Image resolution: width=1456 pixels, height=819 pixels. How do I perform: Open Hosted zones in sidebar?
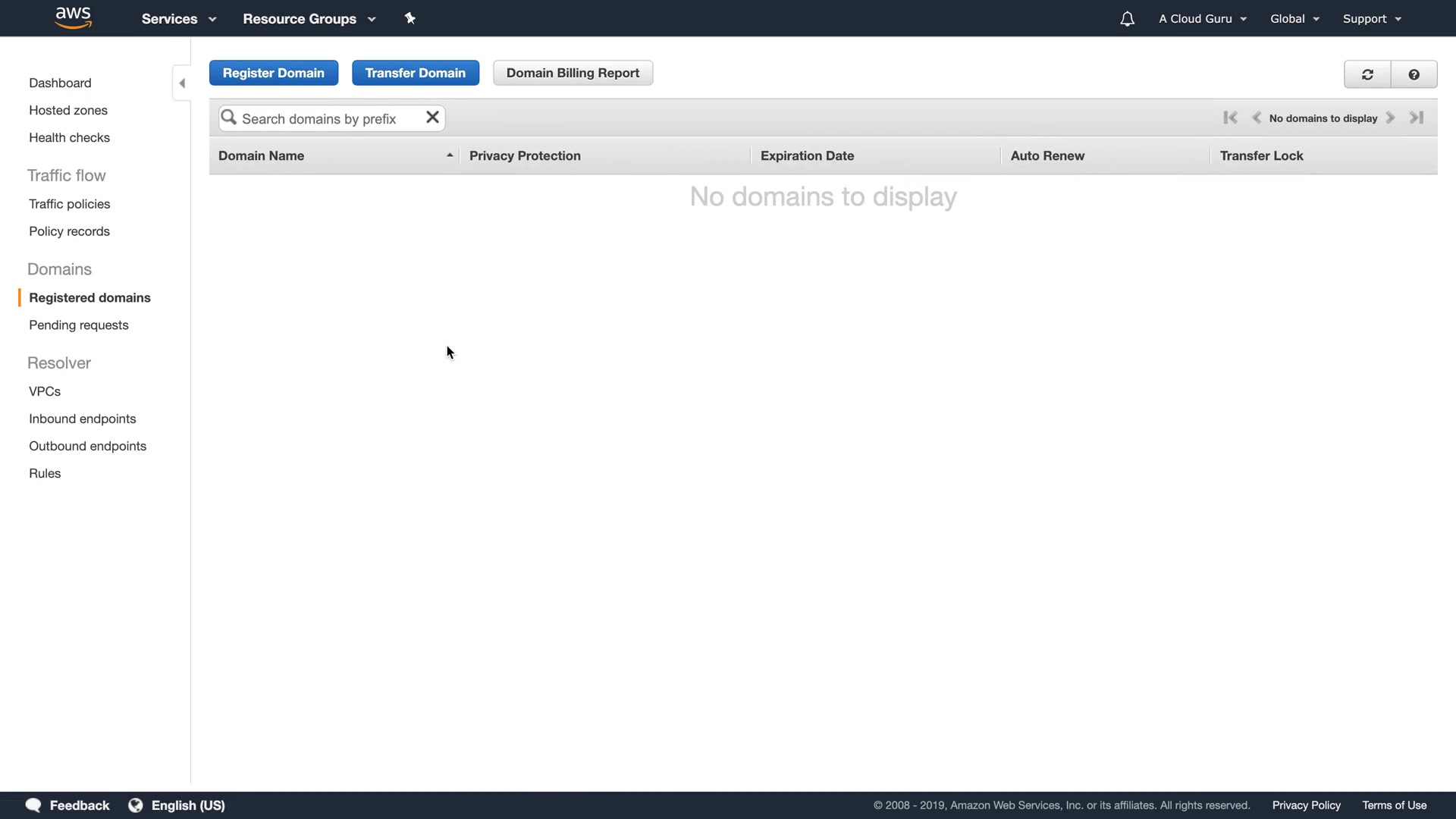[68, 110]
